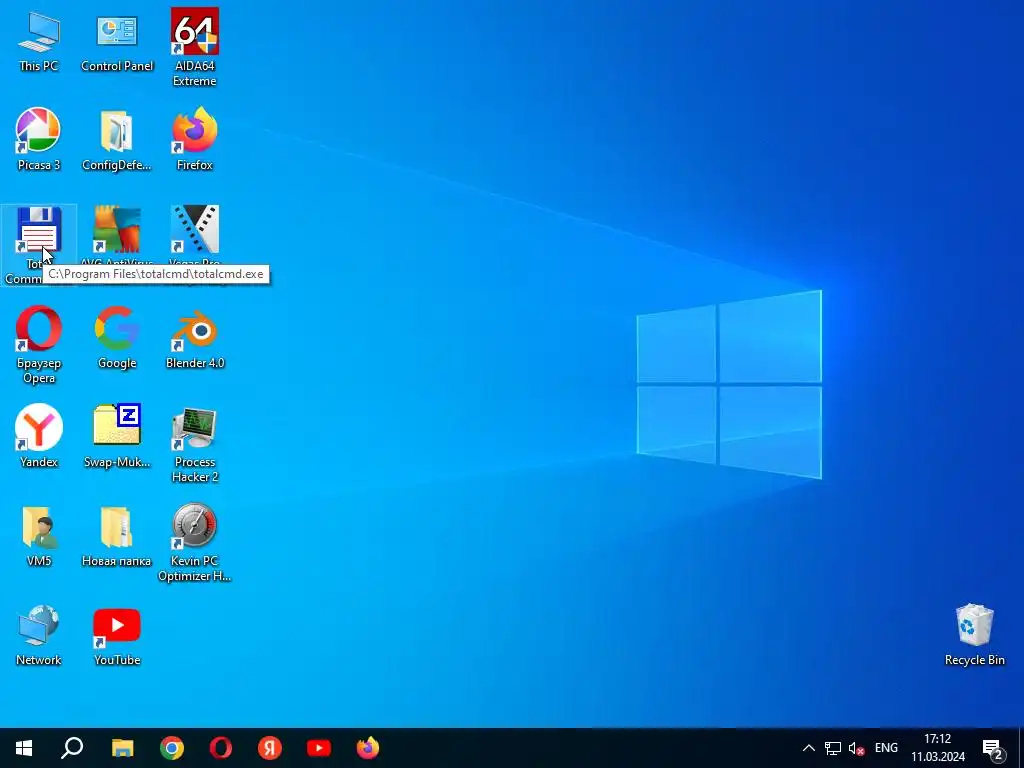Open the muted volume tray icon

tap(856, 748)
